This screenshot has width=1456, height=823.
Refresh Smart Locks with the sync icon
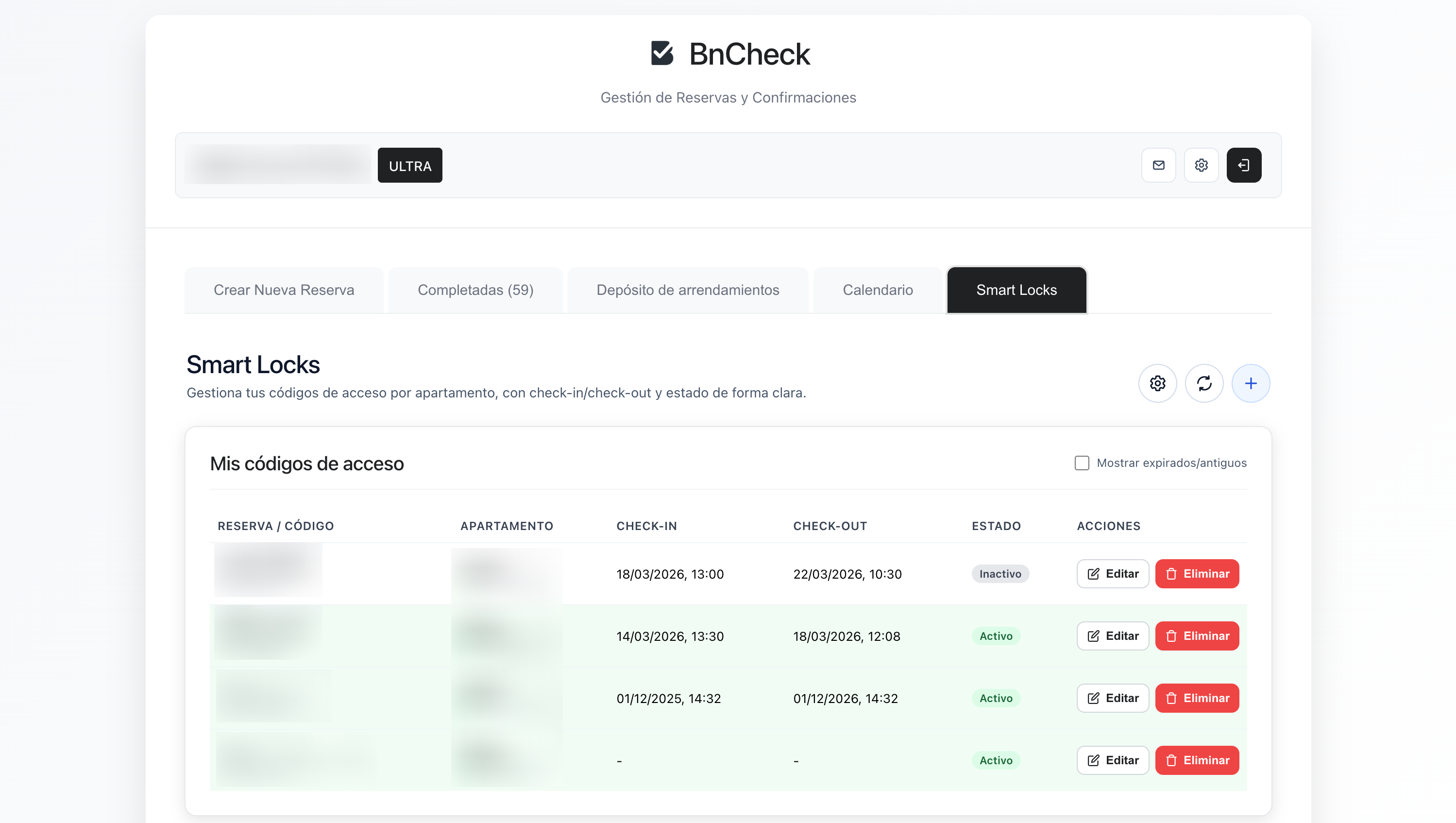point(1204,383)
